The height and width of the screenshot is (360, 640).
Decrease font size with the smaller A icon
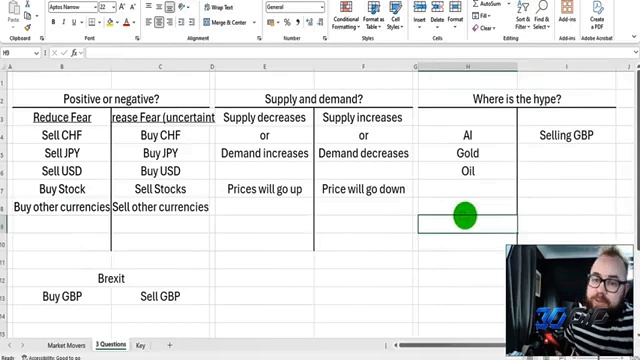click(x=133, y=7)
